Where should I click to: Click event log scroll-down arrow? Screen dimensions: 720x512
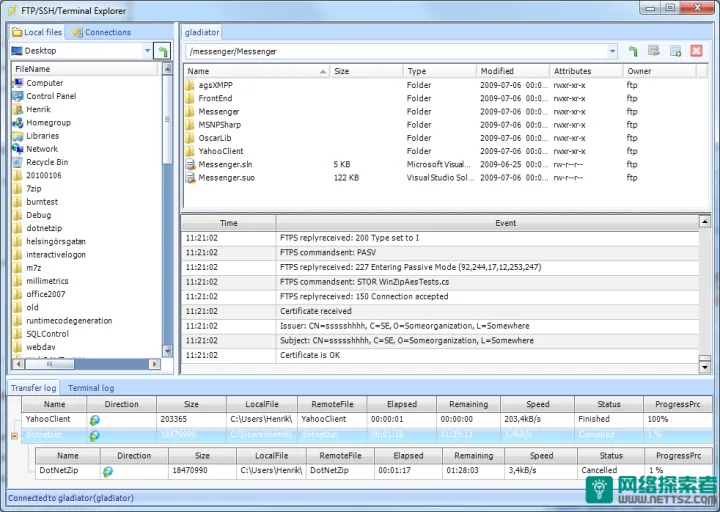tap(704, 367)
